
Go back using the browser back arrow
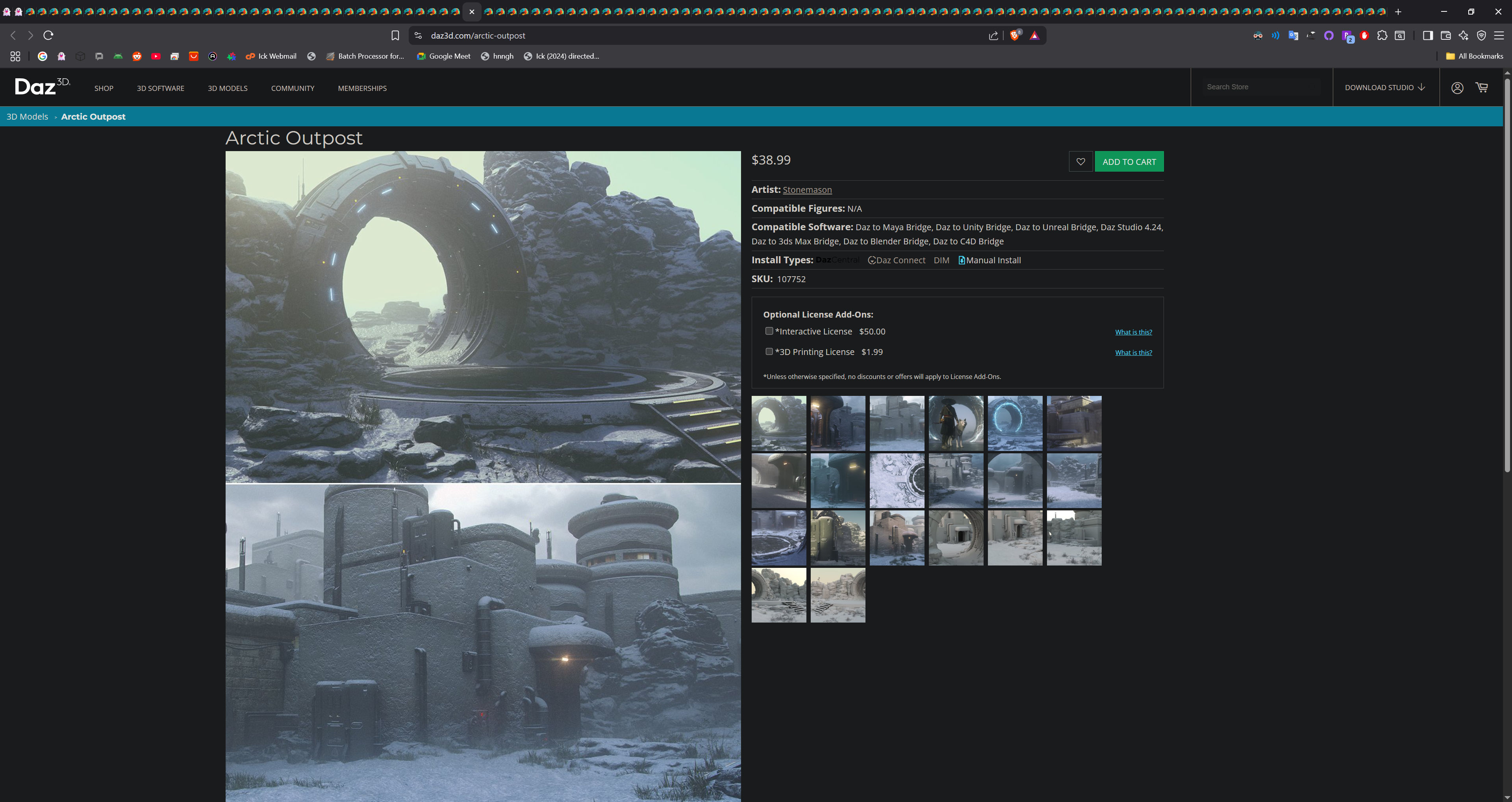coord(13,35)
